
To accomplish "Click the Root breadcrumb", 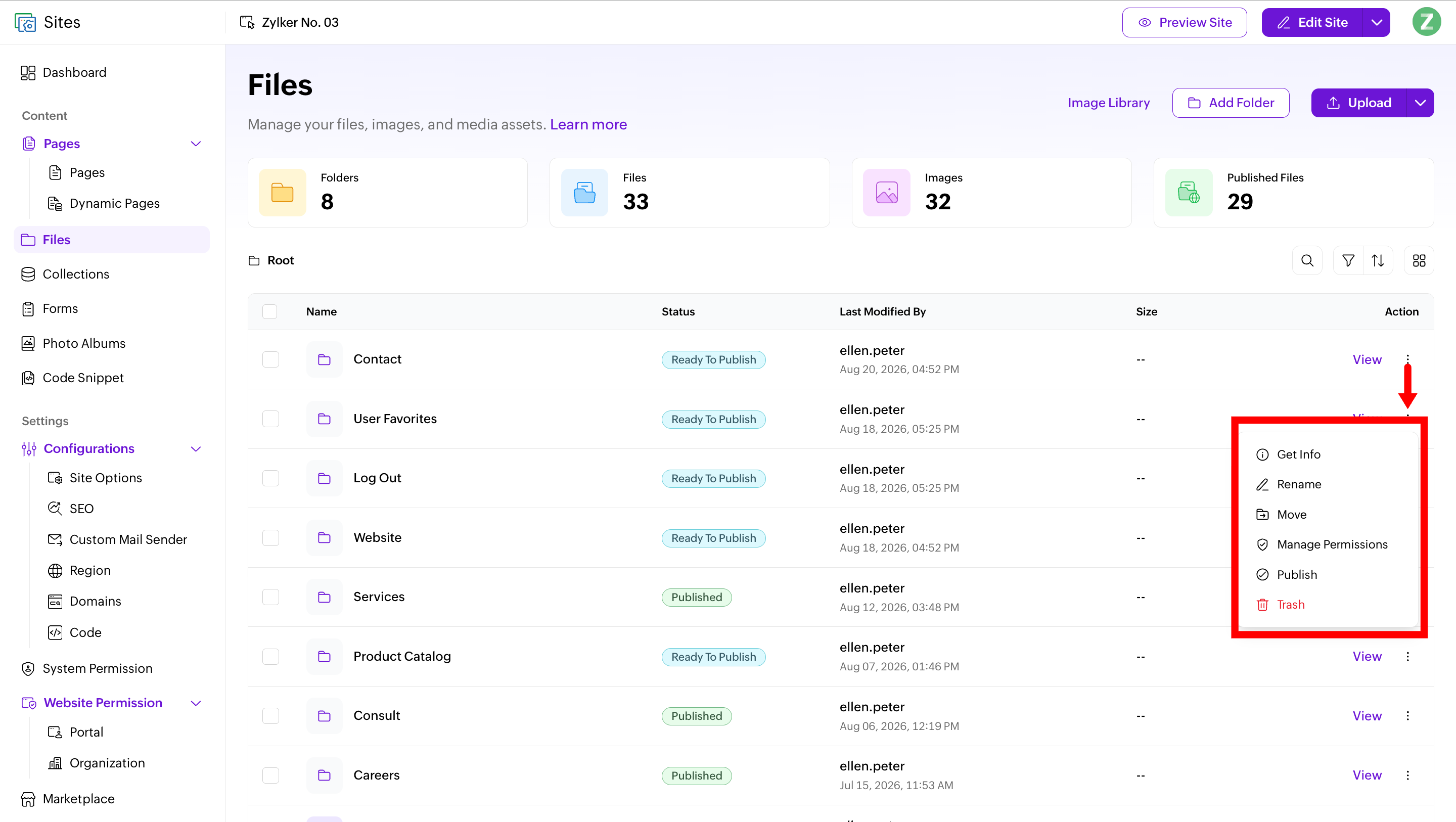I will (271, 261).
